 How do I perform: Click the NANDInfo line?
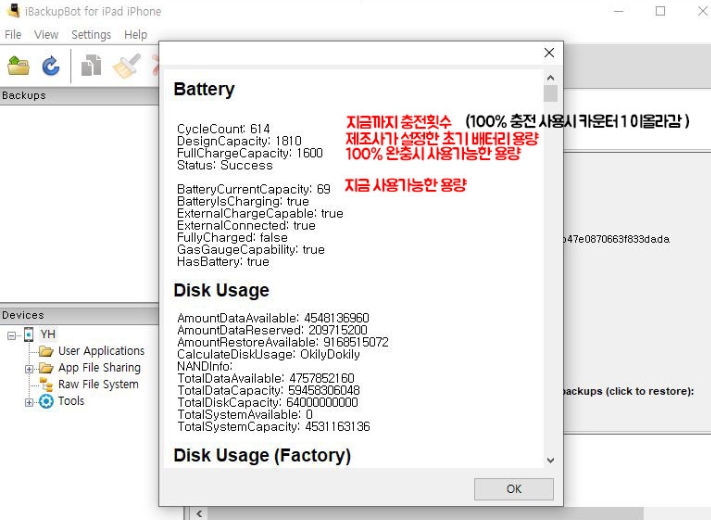tap(205, 366)
